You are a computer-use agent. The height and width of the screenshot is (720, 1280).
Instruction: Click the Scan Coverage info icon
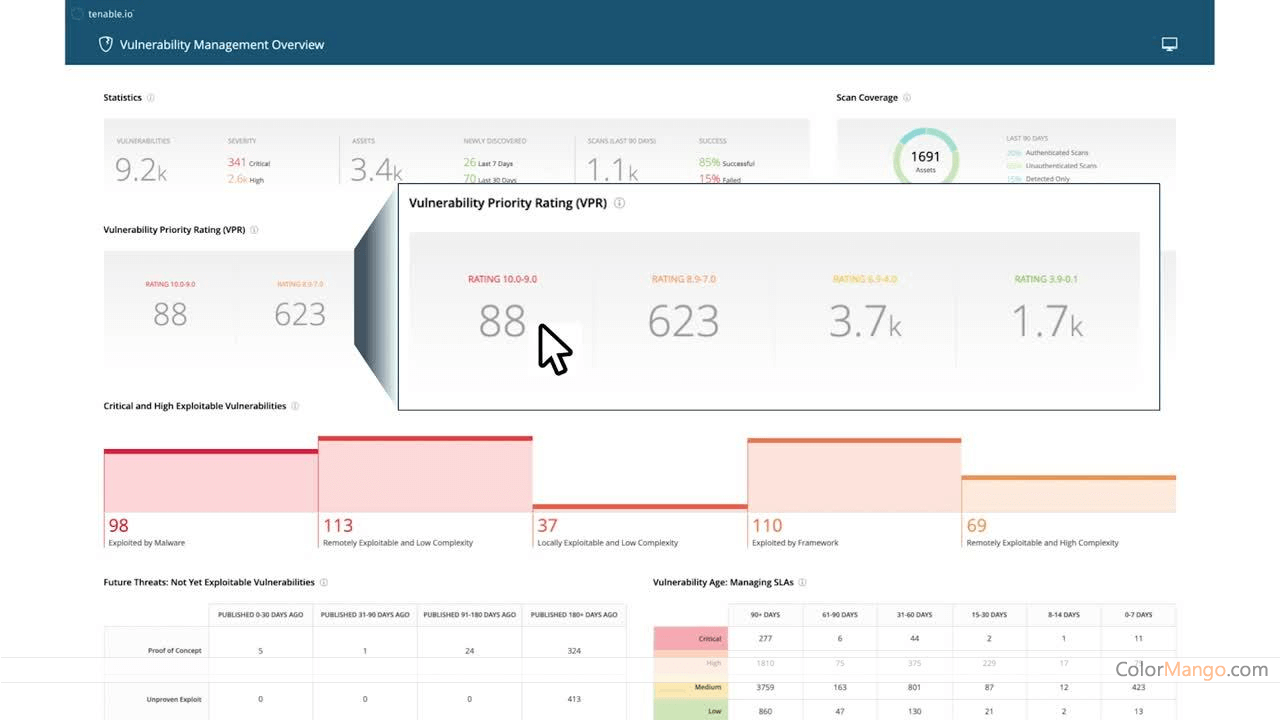coord(906,97)
